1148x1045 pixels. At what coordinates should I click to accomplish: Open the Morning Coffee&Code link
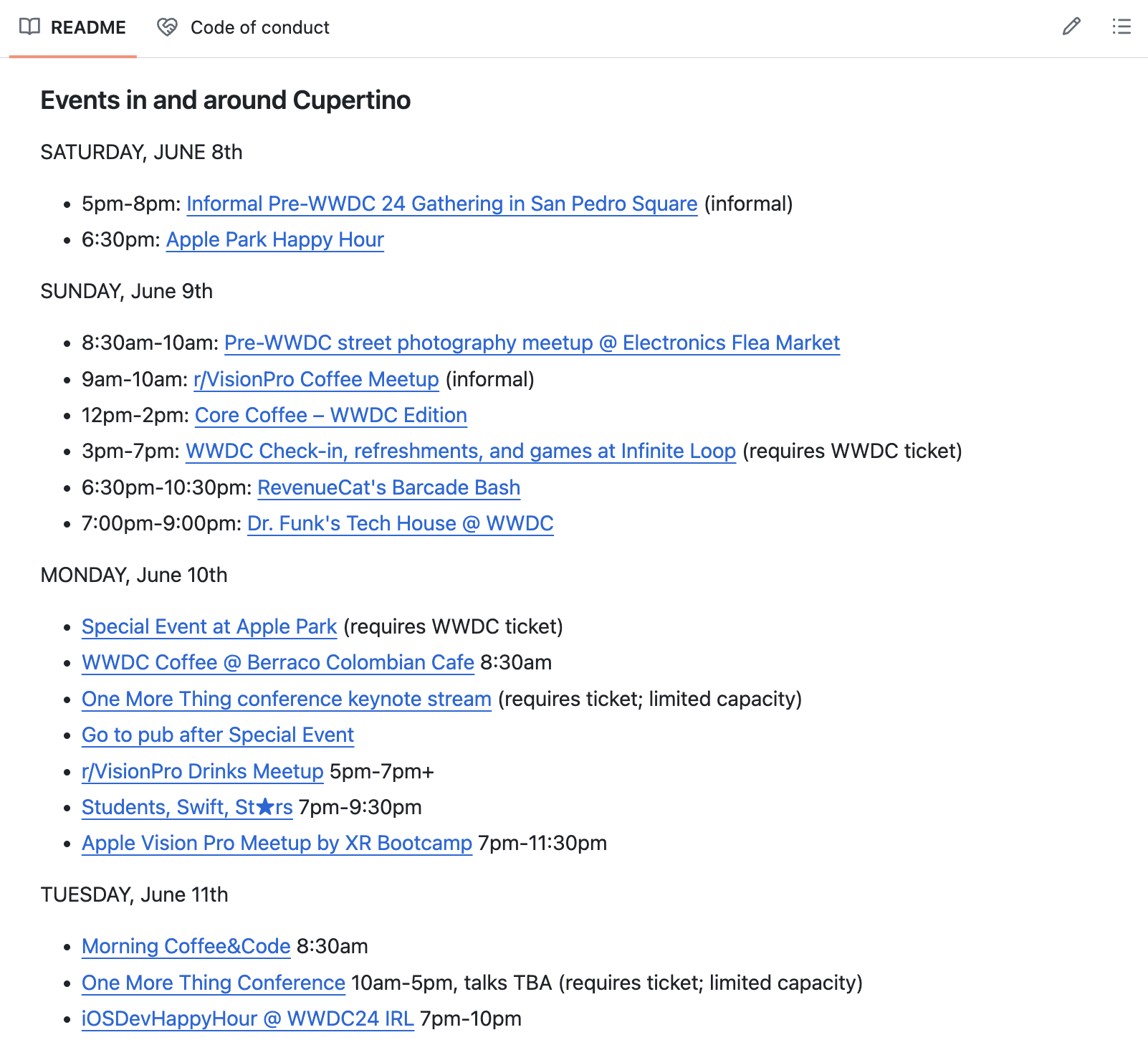pos(186,946)
